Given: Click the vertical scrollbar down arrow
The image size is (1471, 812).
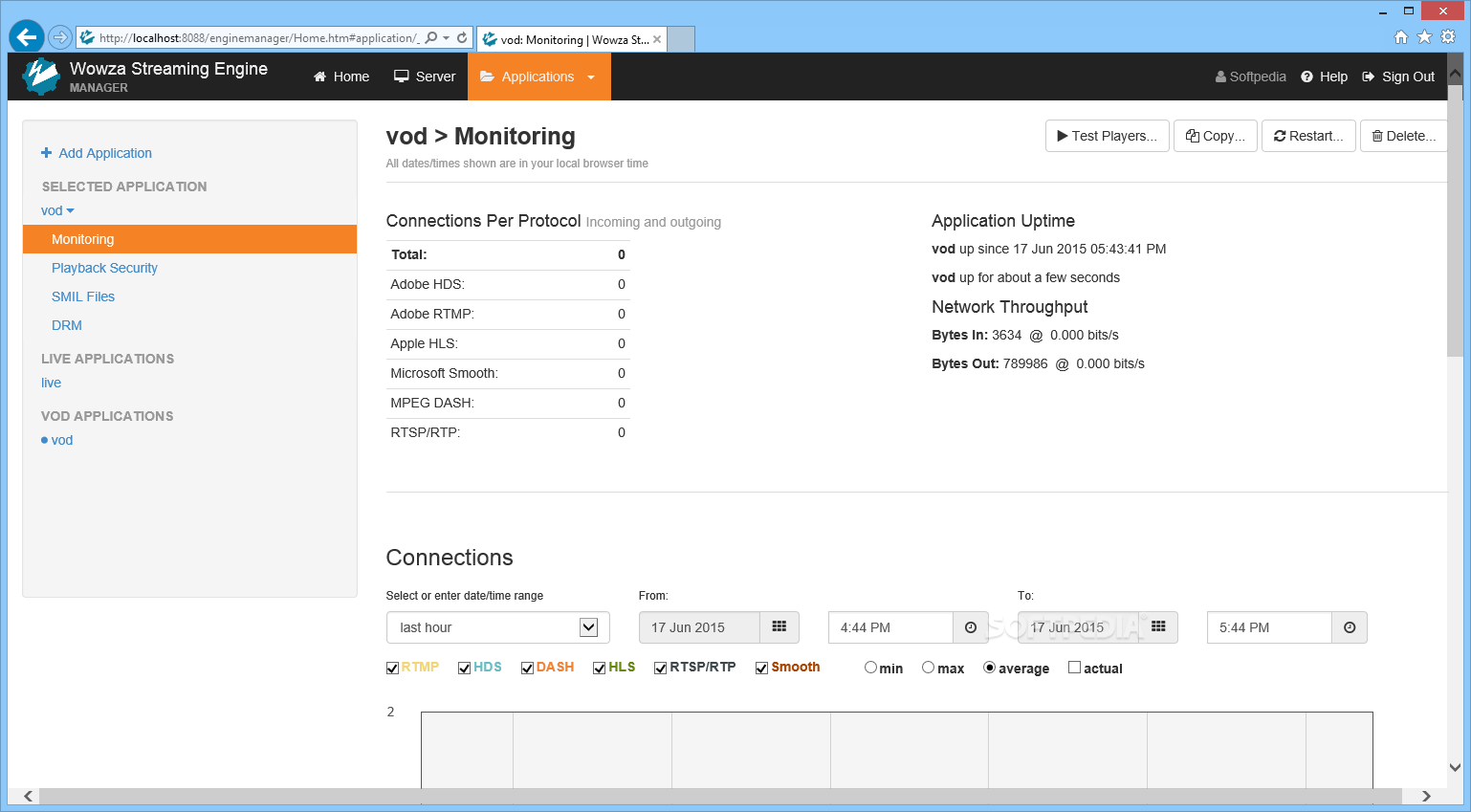Looking at the screenshot, I should pos(1455,767).
